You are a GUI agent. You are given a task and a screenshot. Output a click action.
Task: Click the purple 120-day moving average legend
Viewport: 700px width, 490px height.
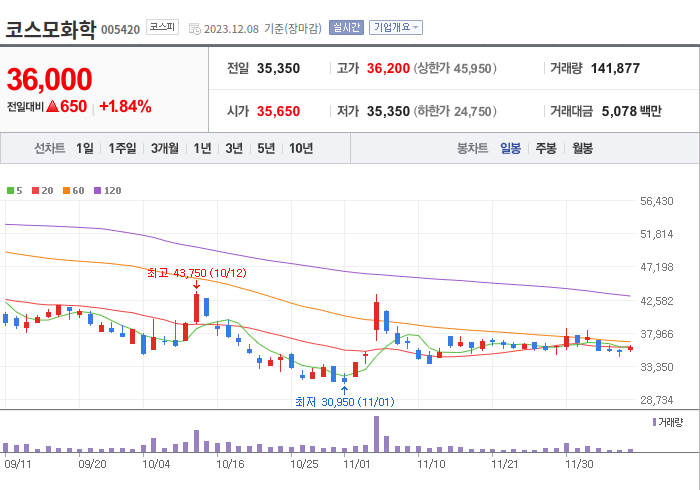(x=108, y=191)
